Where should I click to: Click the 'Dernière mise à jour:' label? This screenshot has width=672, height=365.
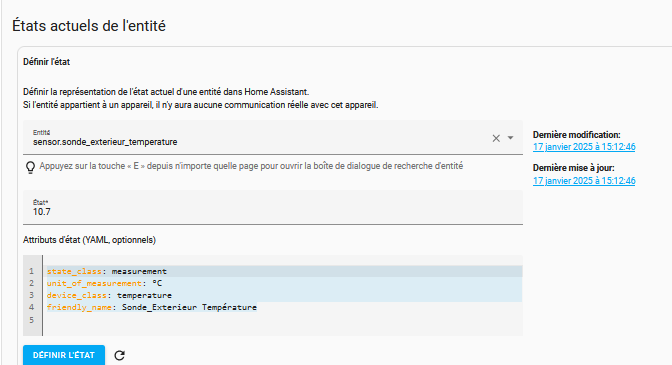pyautogui.click(x=573, y=168)
